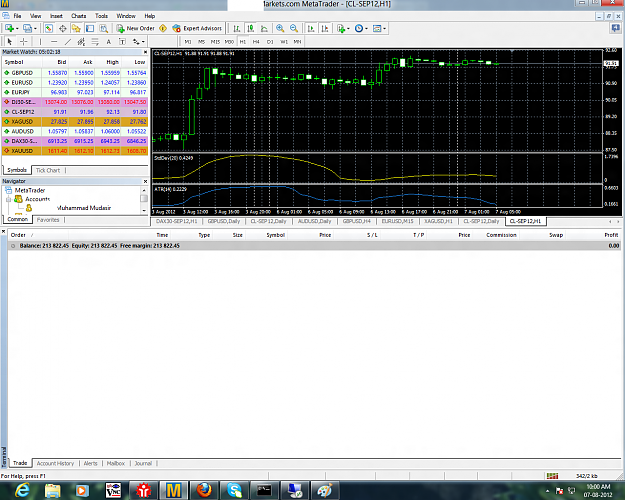
Task: Open Skype from the taskbar
Action: pyautogui.click(x=234, y=490)
